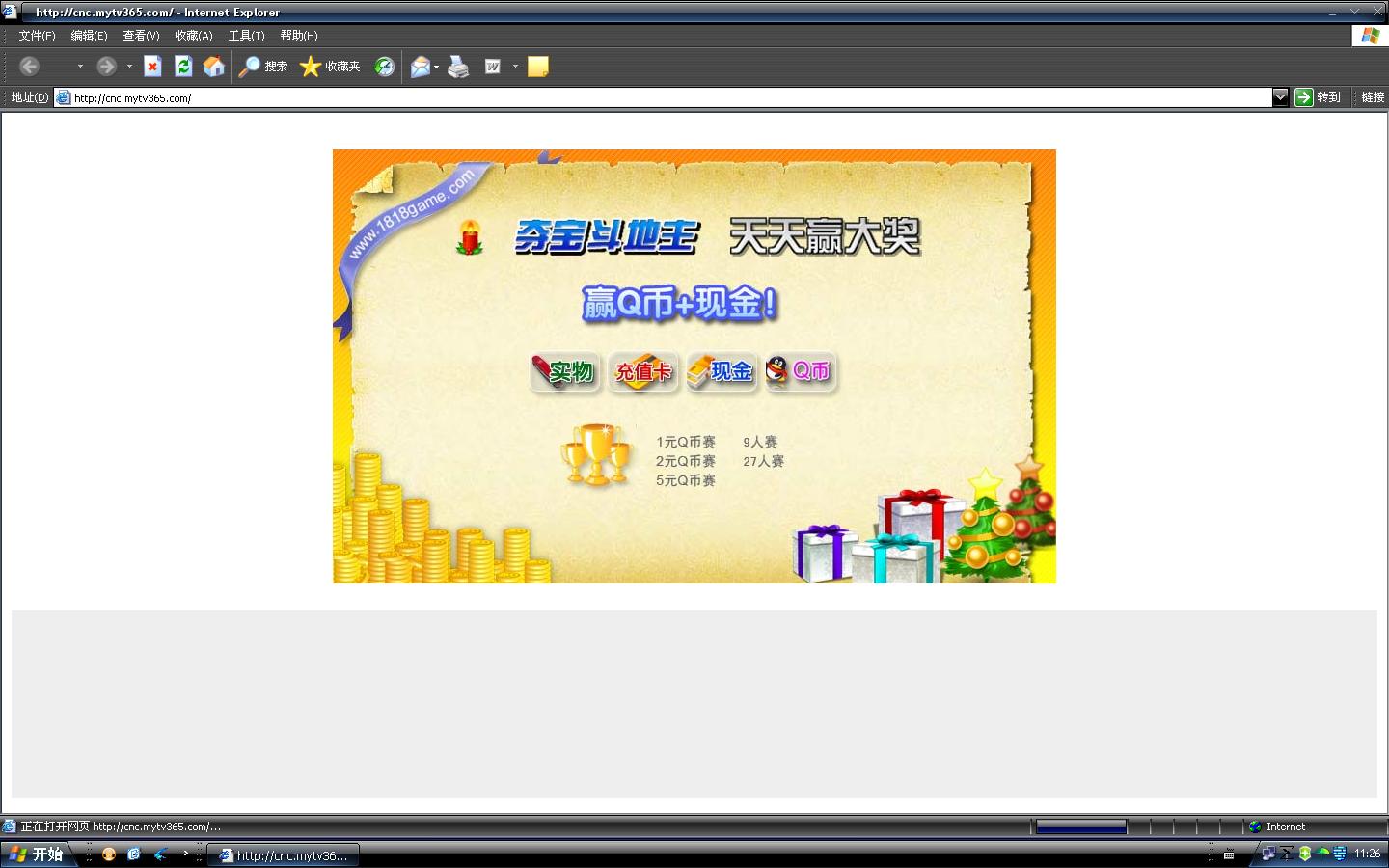Screen dimensions: 1389x868
Task: Click the keyboard language bar icon
Action: coord(1229,854)
